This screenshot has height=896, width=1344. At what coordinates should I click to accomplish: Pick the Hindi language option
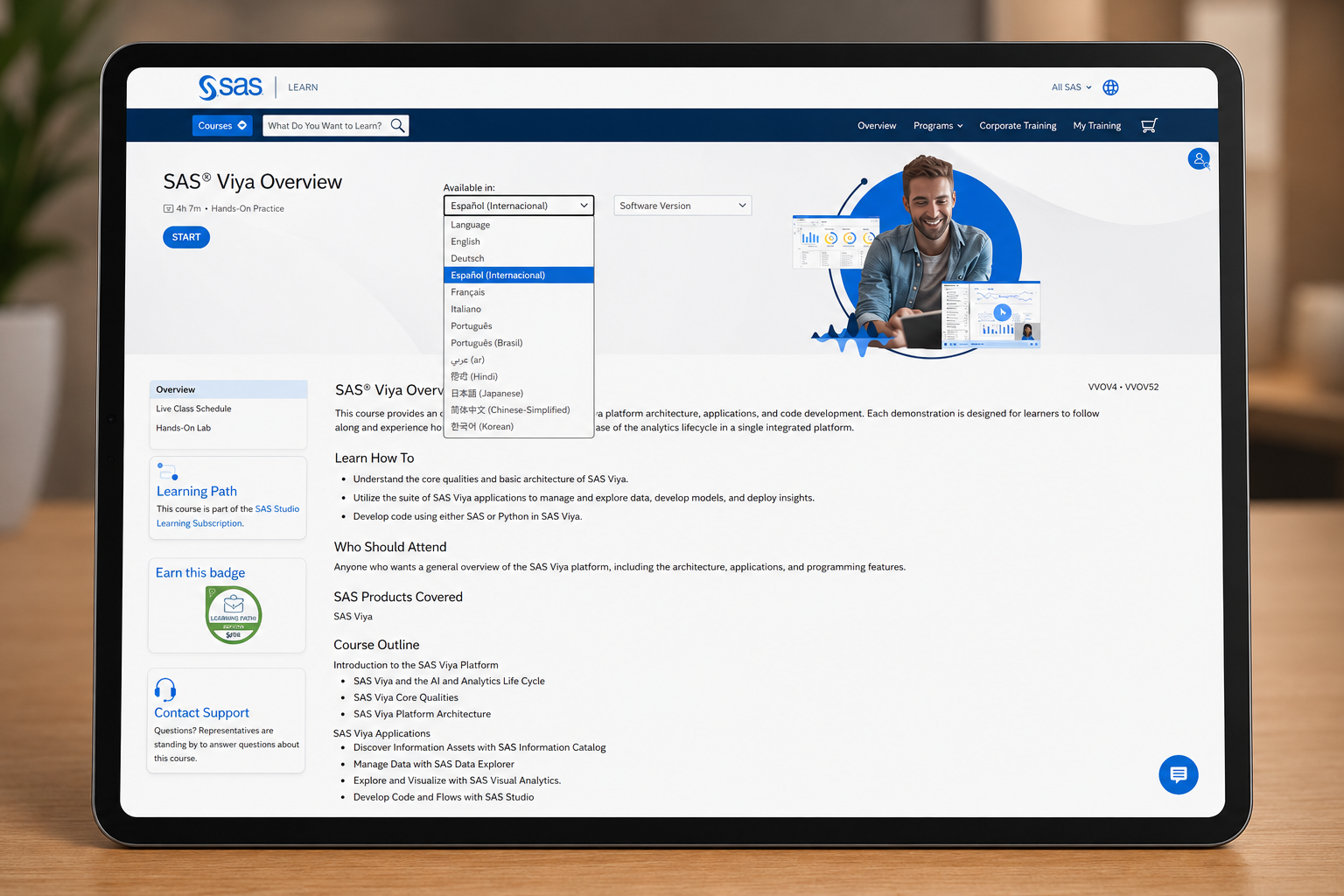tap(519, 376)
